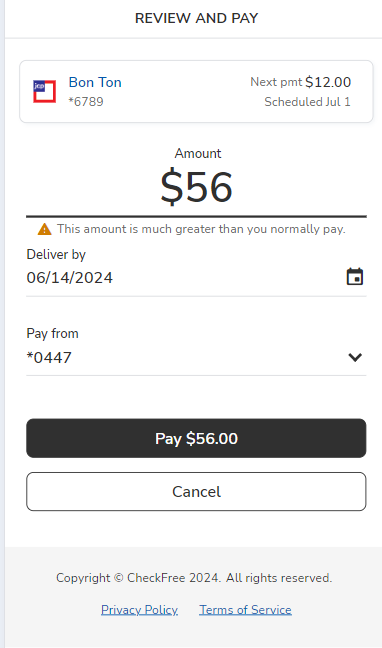This screenshot has width=382, height=648.
Task: Open the Bon Ton biller name link
Action: (95, 82)
